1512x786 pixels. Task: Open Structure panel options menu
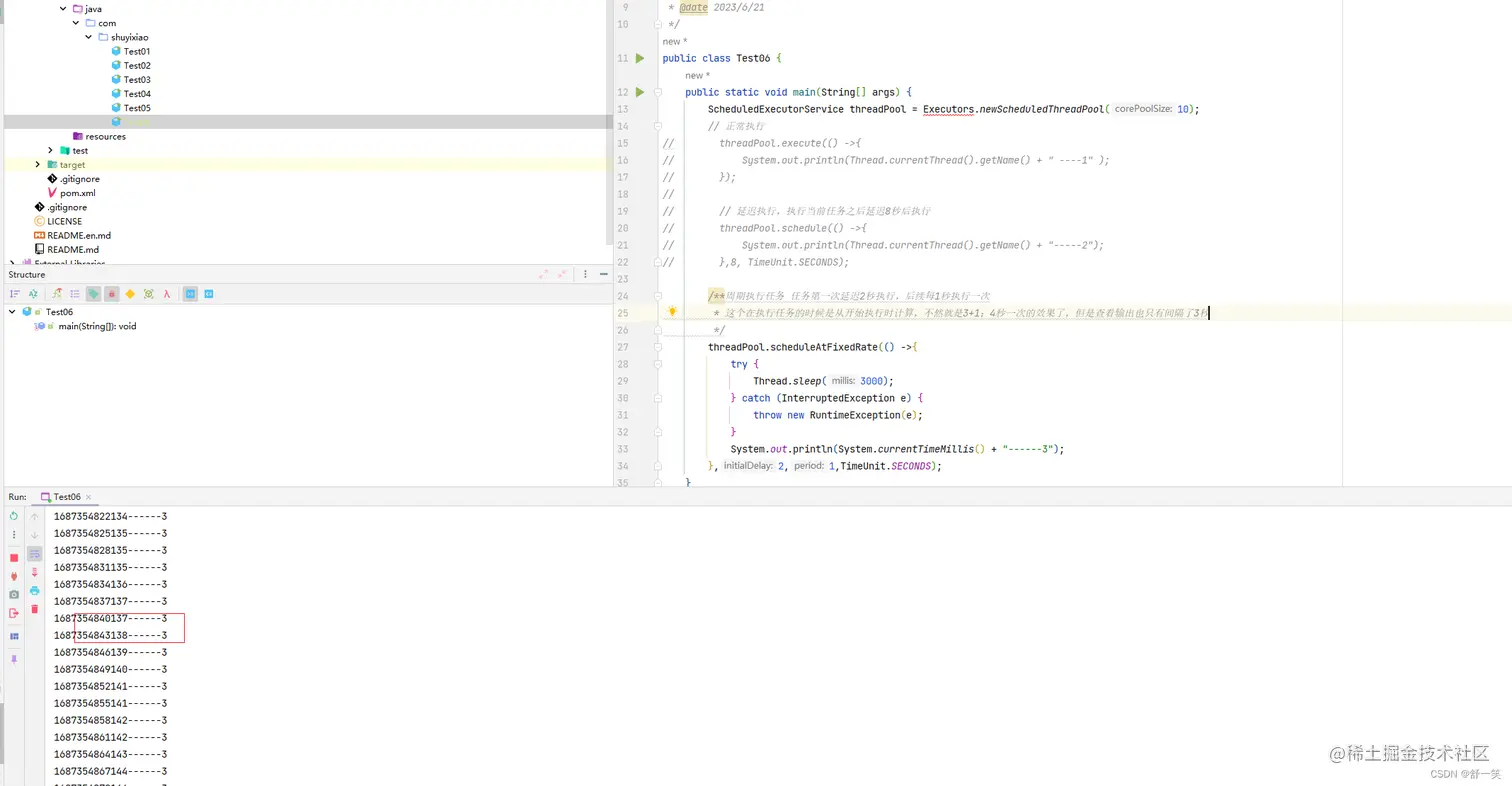(585, 274)
